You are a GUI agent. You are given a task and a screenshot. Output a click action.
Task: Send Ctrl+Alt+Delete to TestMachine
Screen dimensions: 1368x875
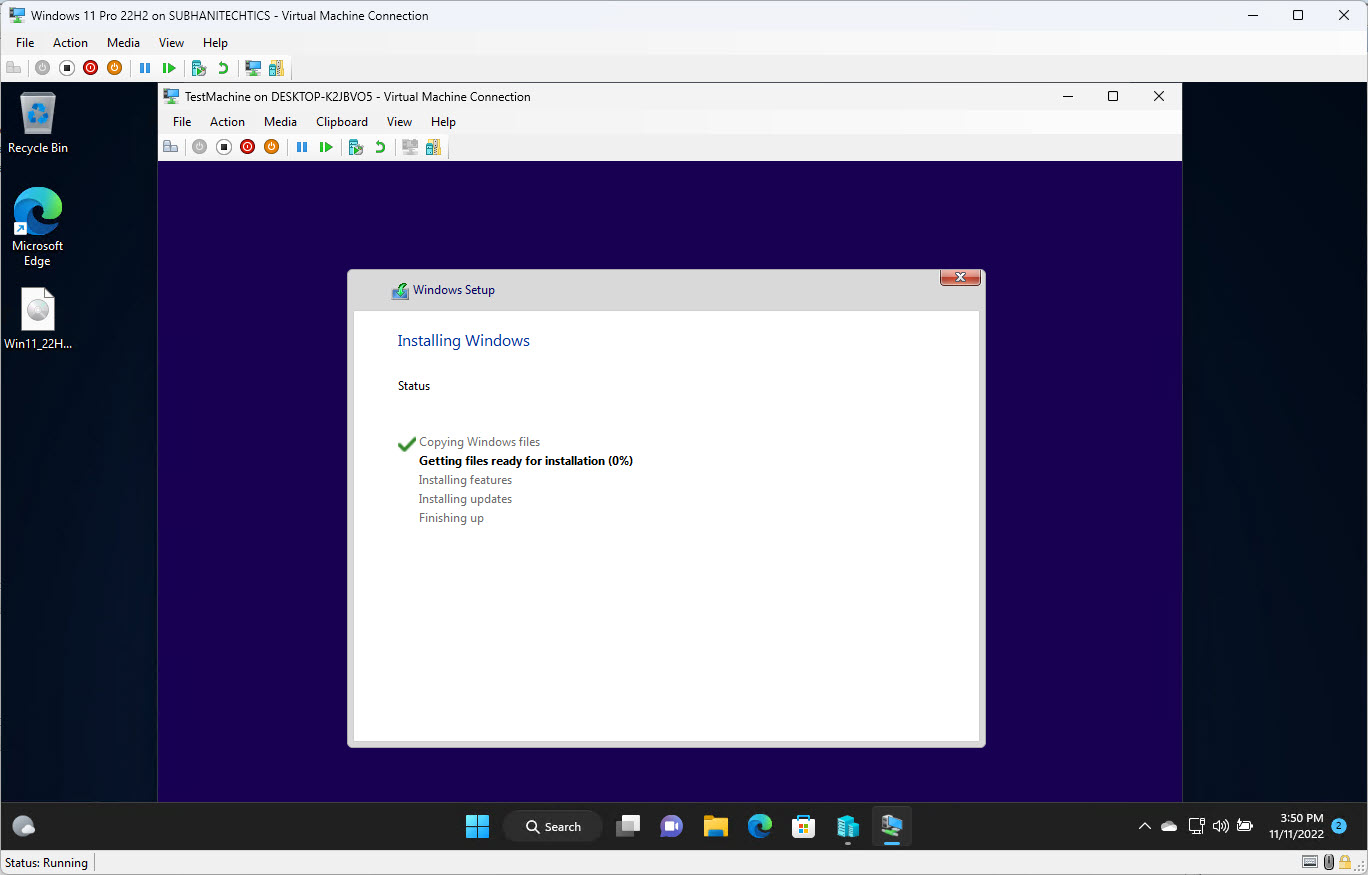tap(171, 146)
